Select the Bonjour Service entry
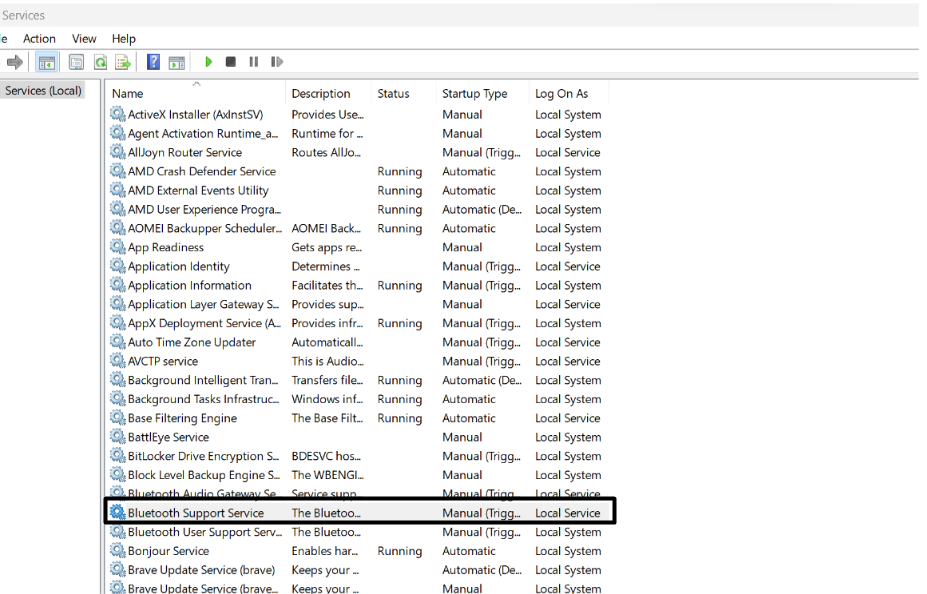Viewport: 927px width, 594px height. pos(168,551)
